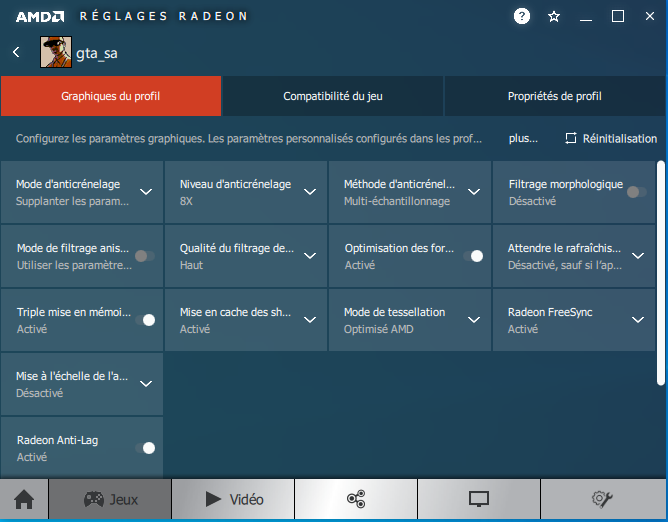Open the Vidéo tab

click(233, 499)
